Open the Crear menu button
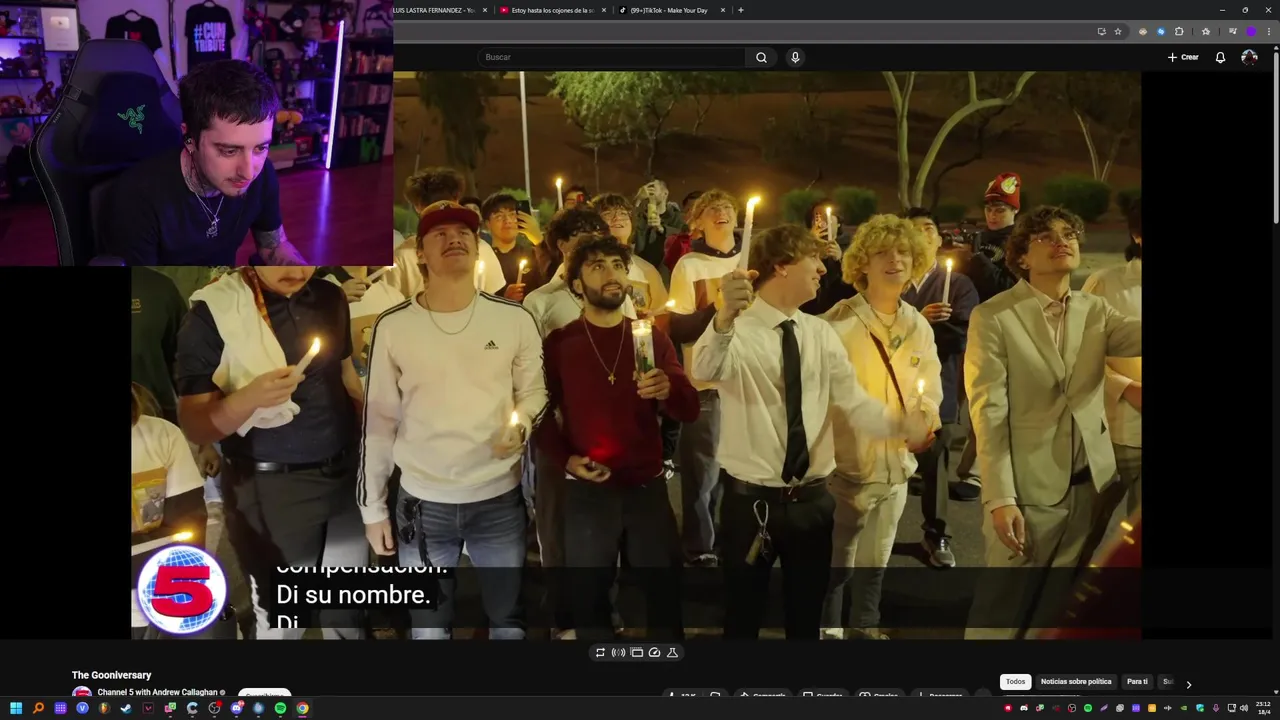The height and width of the screenshot is (720, 1280). tap(1183, 57)
